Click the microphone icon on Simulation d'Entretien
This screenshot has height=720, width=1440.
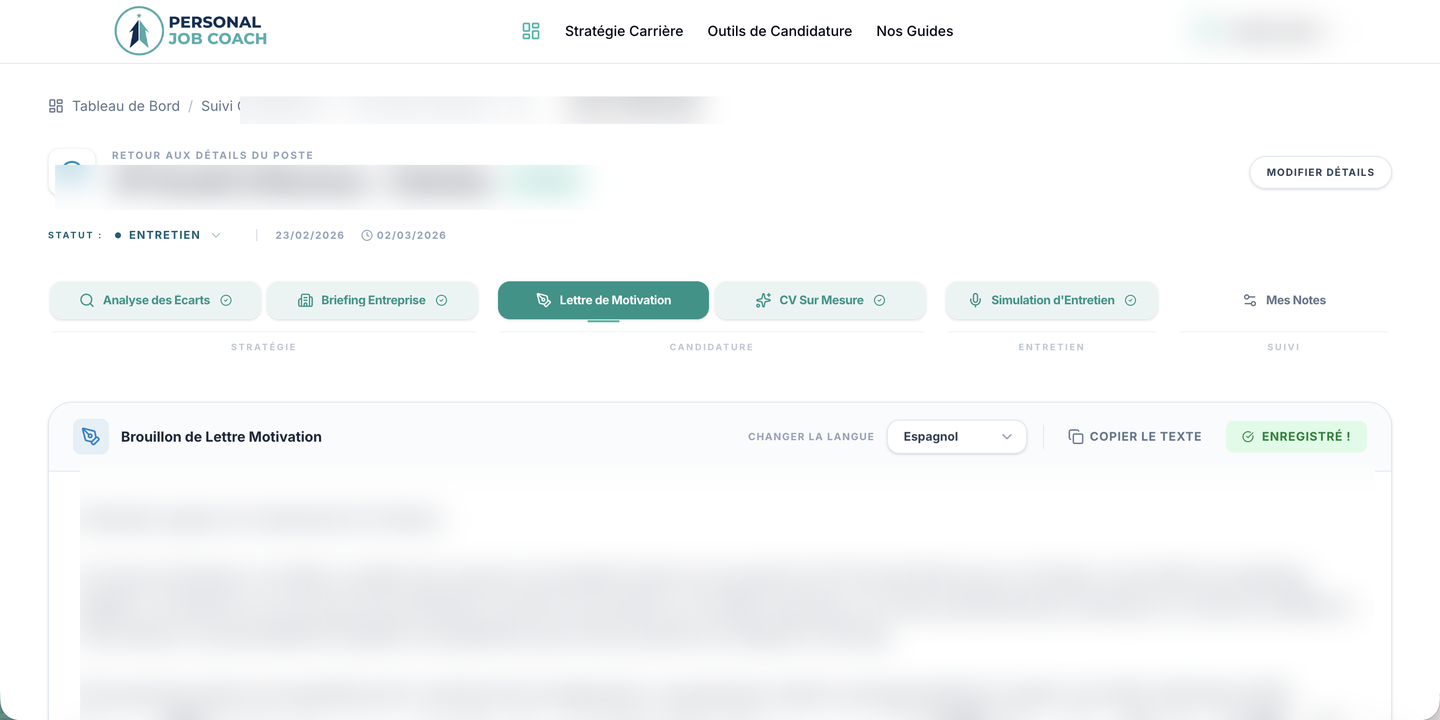coord(975,300)
